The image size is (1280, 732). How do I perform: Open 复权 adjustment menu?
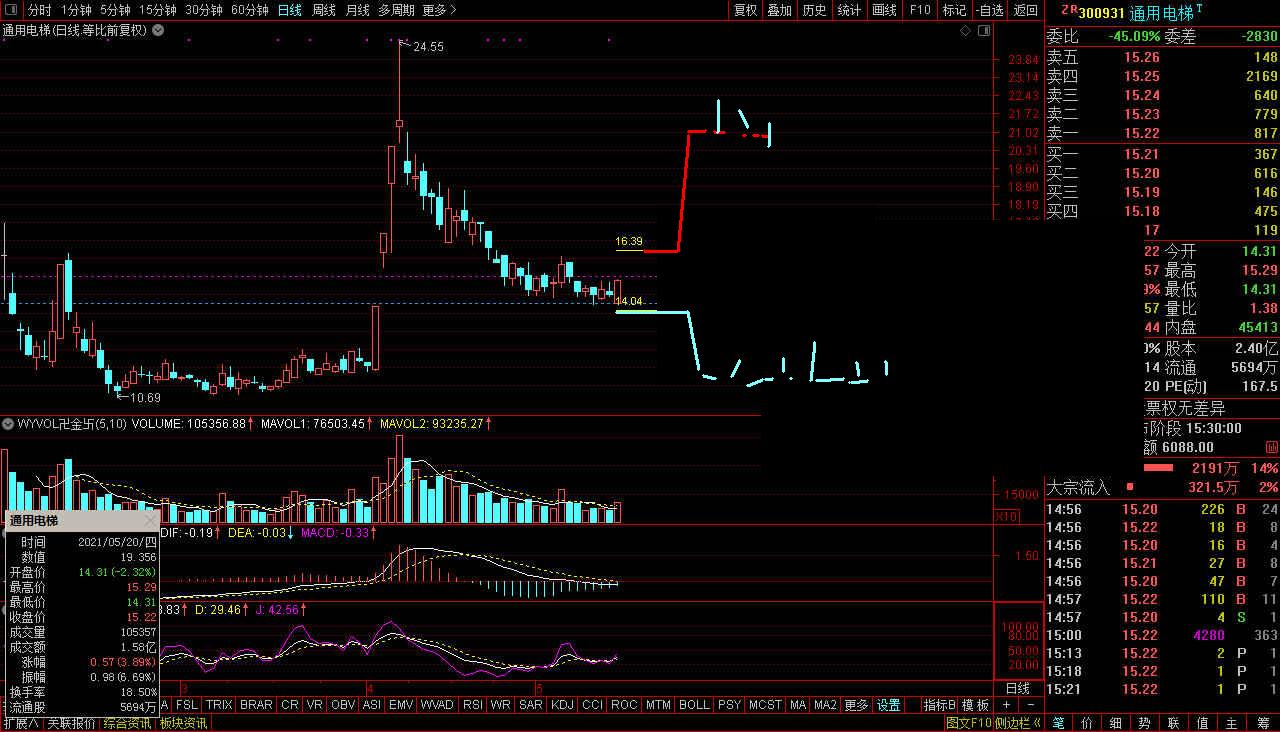pyautogui.click(x=746, y=10)
